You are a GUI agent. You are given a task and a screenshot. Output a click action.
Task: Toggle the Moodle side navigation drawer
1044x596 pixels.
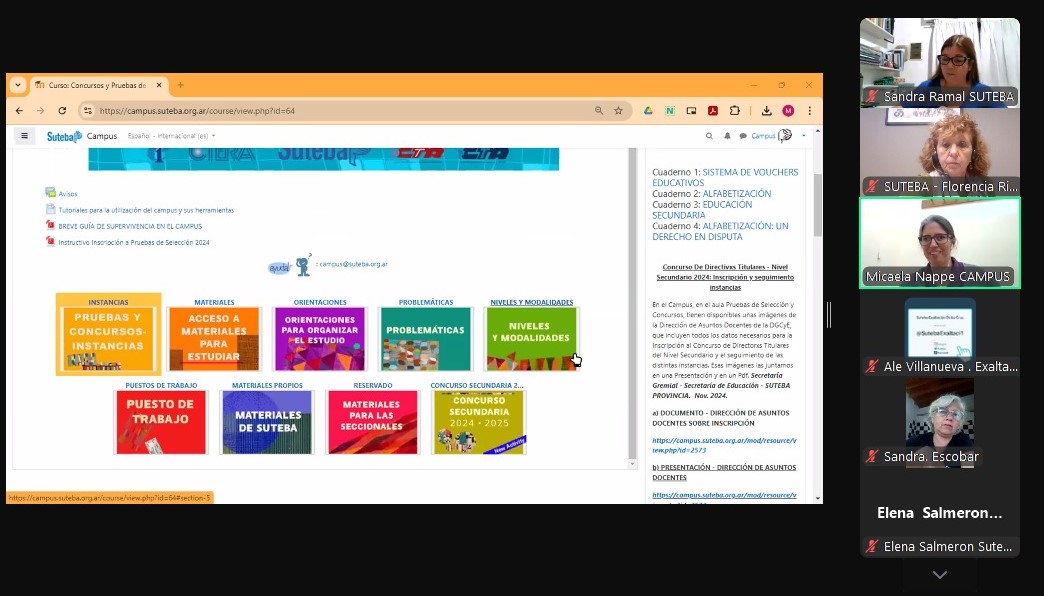point(24,136)
